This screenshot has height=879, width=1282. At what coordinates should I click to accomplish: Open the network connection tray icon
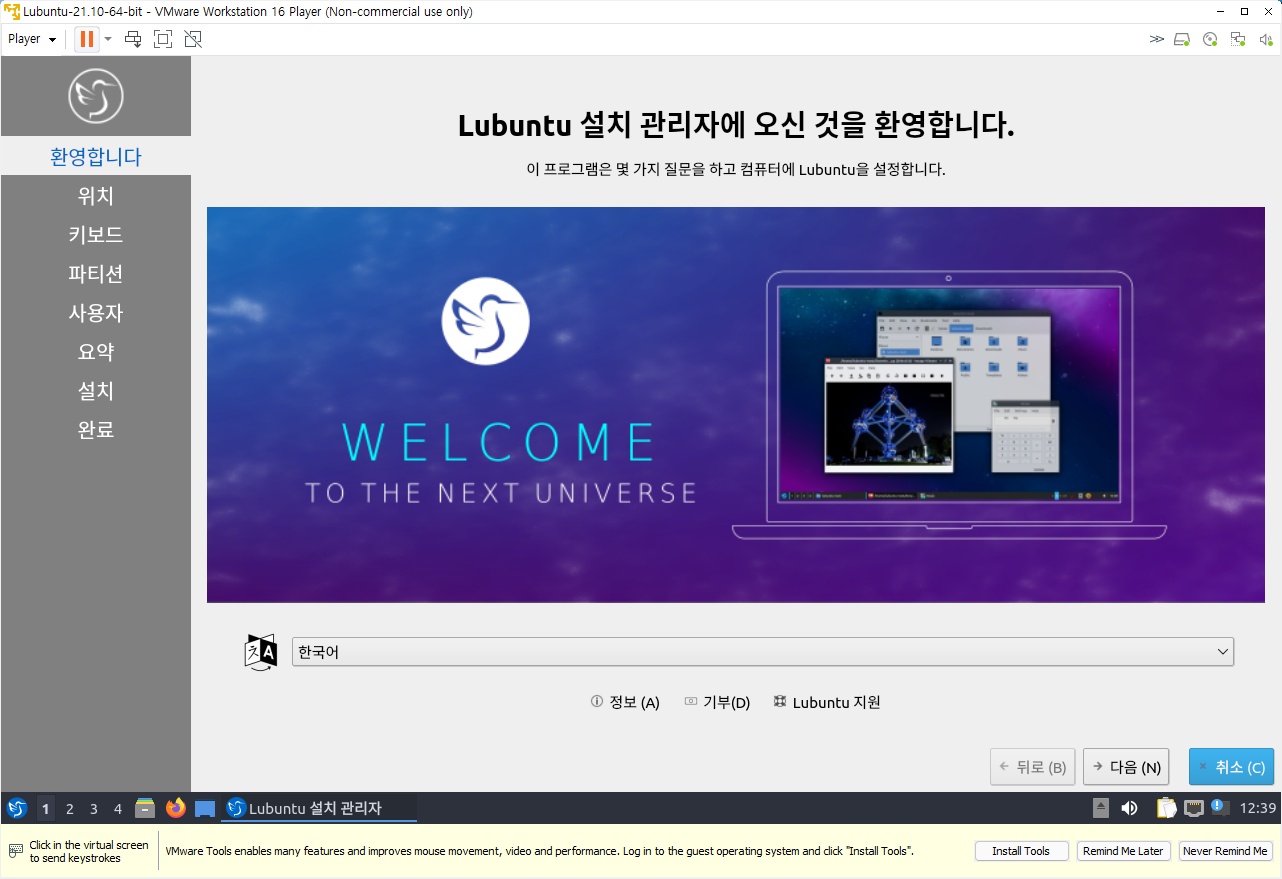point(1194,808)
